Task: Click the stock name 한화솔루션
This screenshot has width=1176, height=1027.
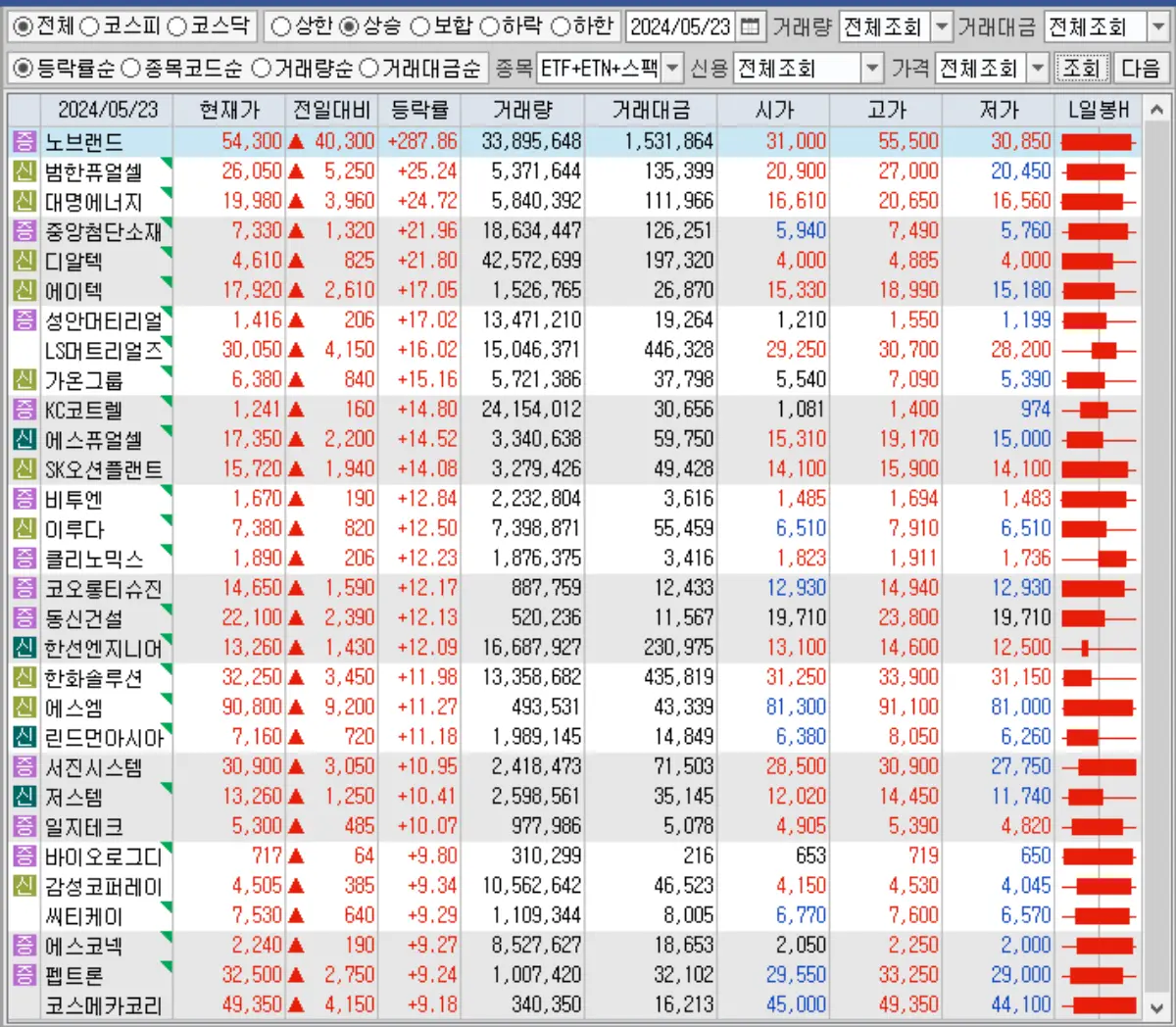Action: (93, 677)
